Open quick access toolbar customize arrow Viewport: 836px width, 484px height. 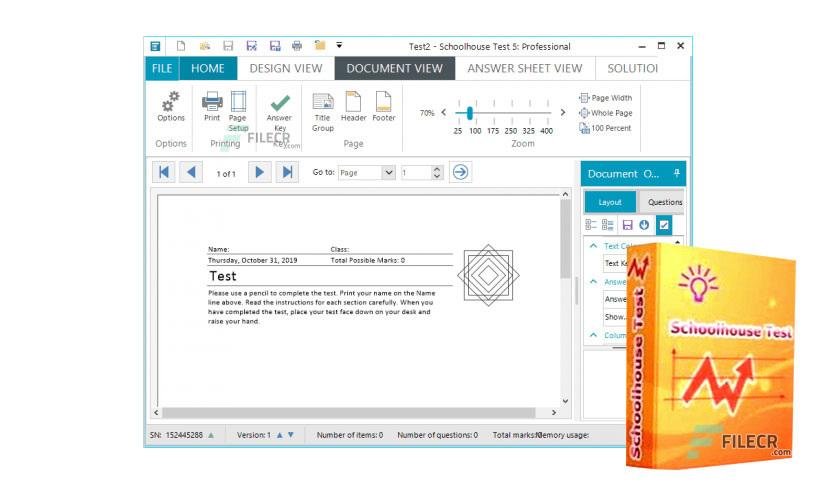coord(339,45)
